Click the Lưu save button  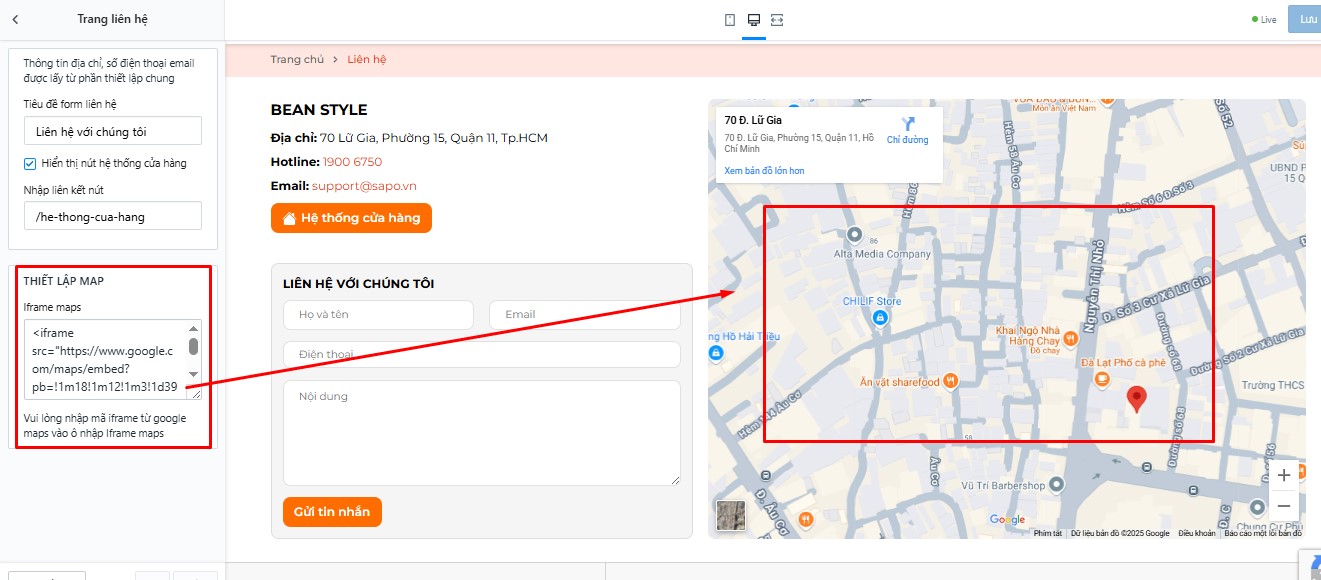click(x=1305, y=20)
